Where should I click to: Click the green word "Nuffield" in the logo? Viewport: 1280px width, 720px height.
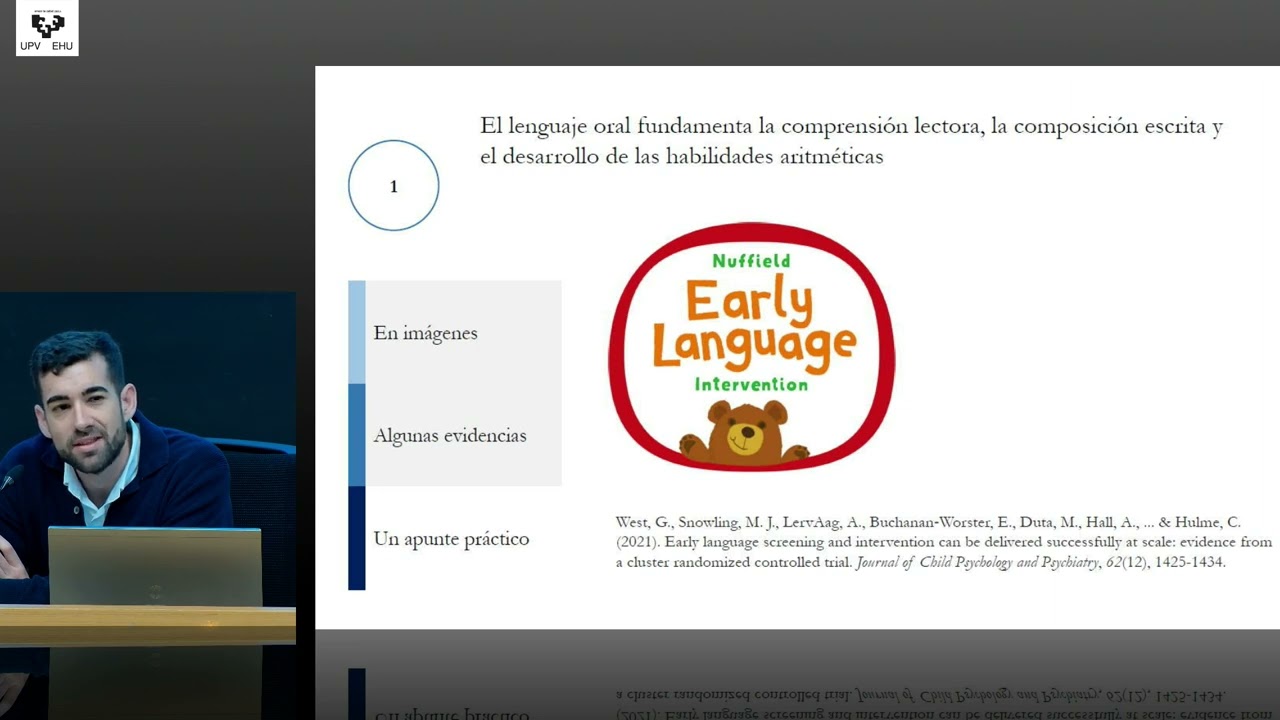751,261
